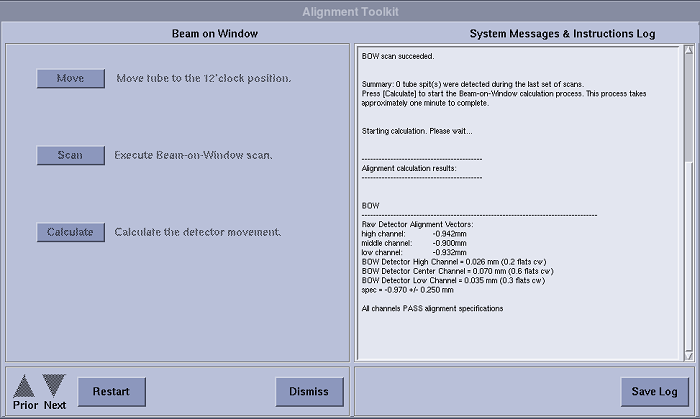Click the Prior up-arrow icon
Screen dimensions: 700x419
tap(25, 385)
